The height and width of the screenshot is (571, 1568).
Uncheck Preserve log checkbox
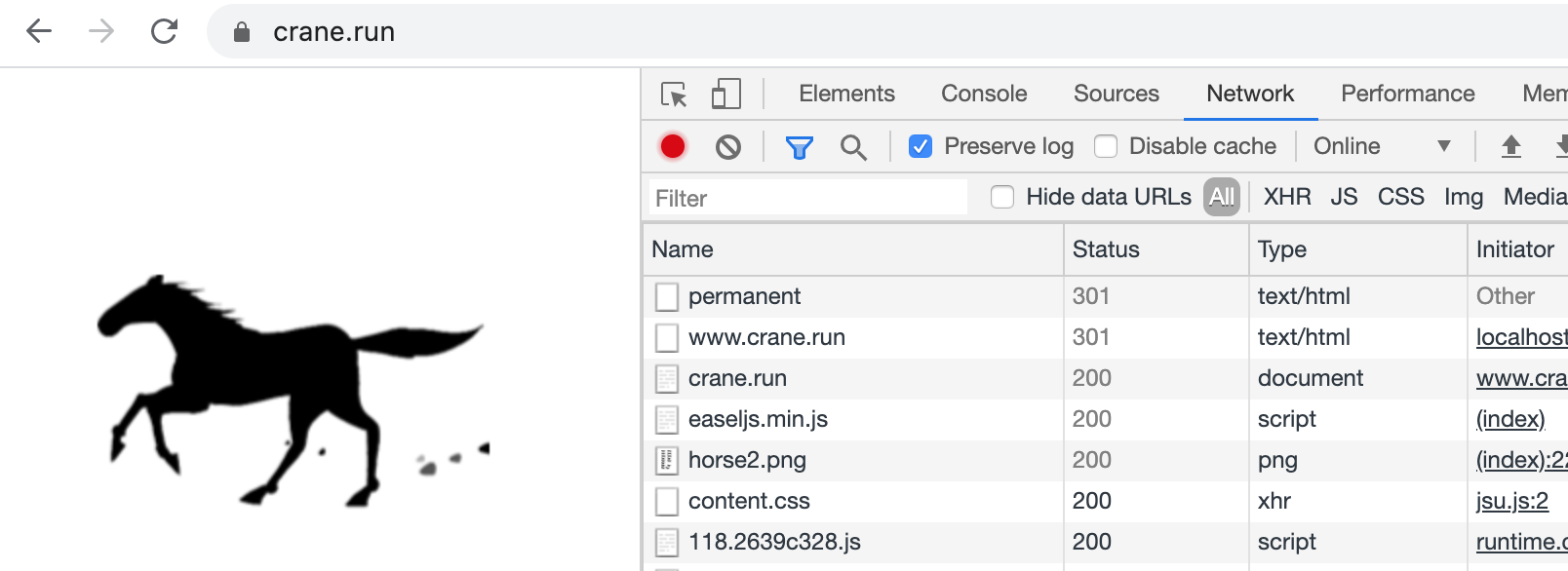(x=921, y=146)
